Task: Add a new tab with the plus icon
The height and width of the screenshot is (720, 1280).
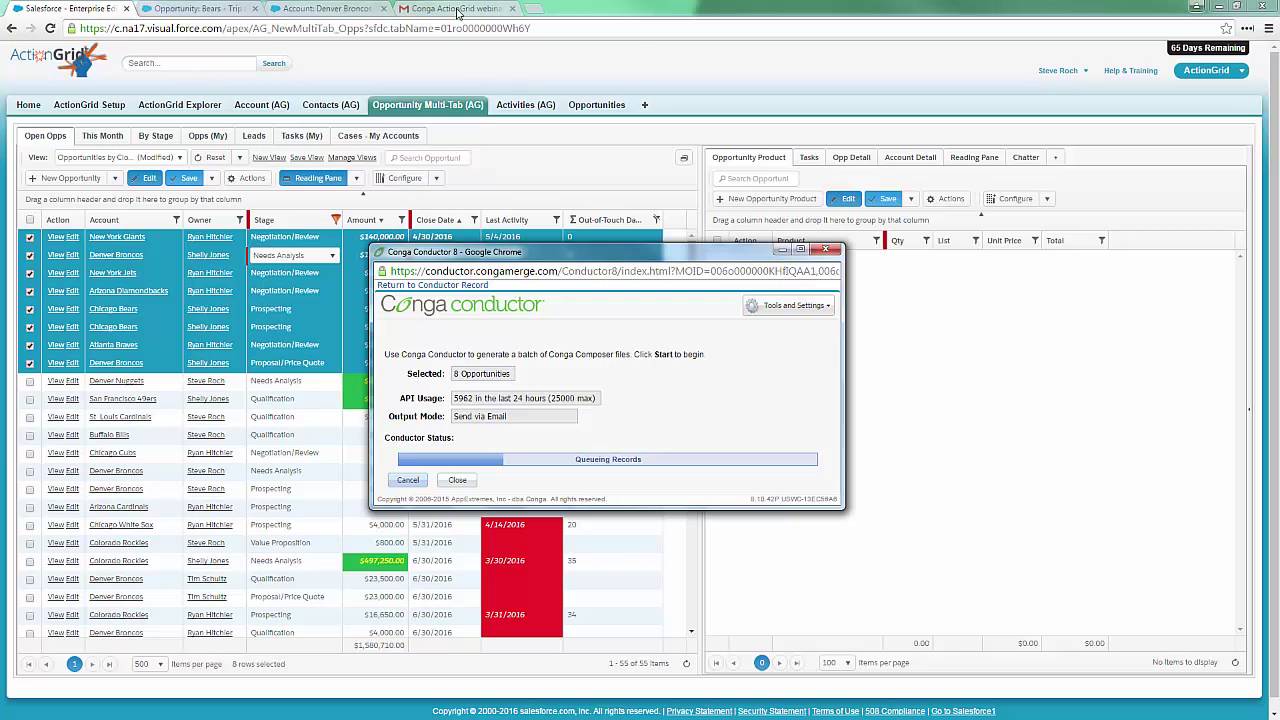Action: [x=645, y=105]
